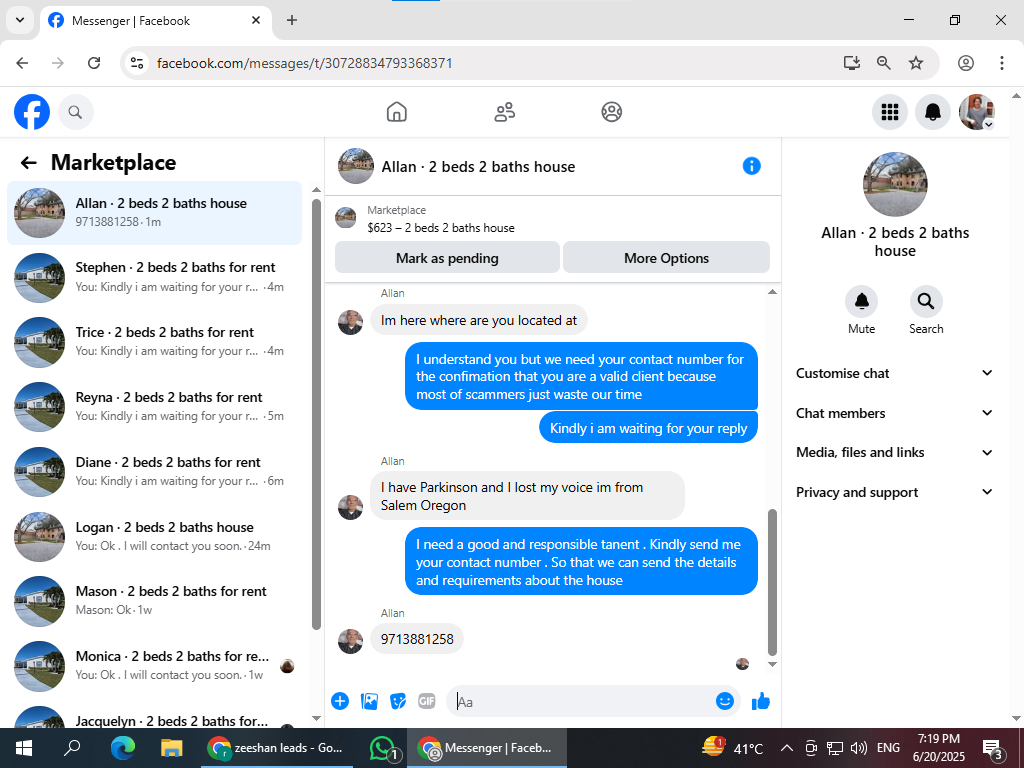Open Facebook home via the logo
Viewport: 1024px width, 768px height.
tap(32, 112)
